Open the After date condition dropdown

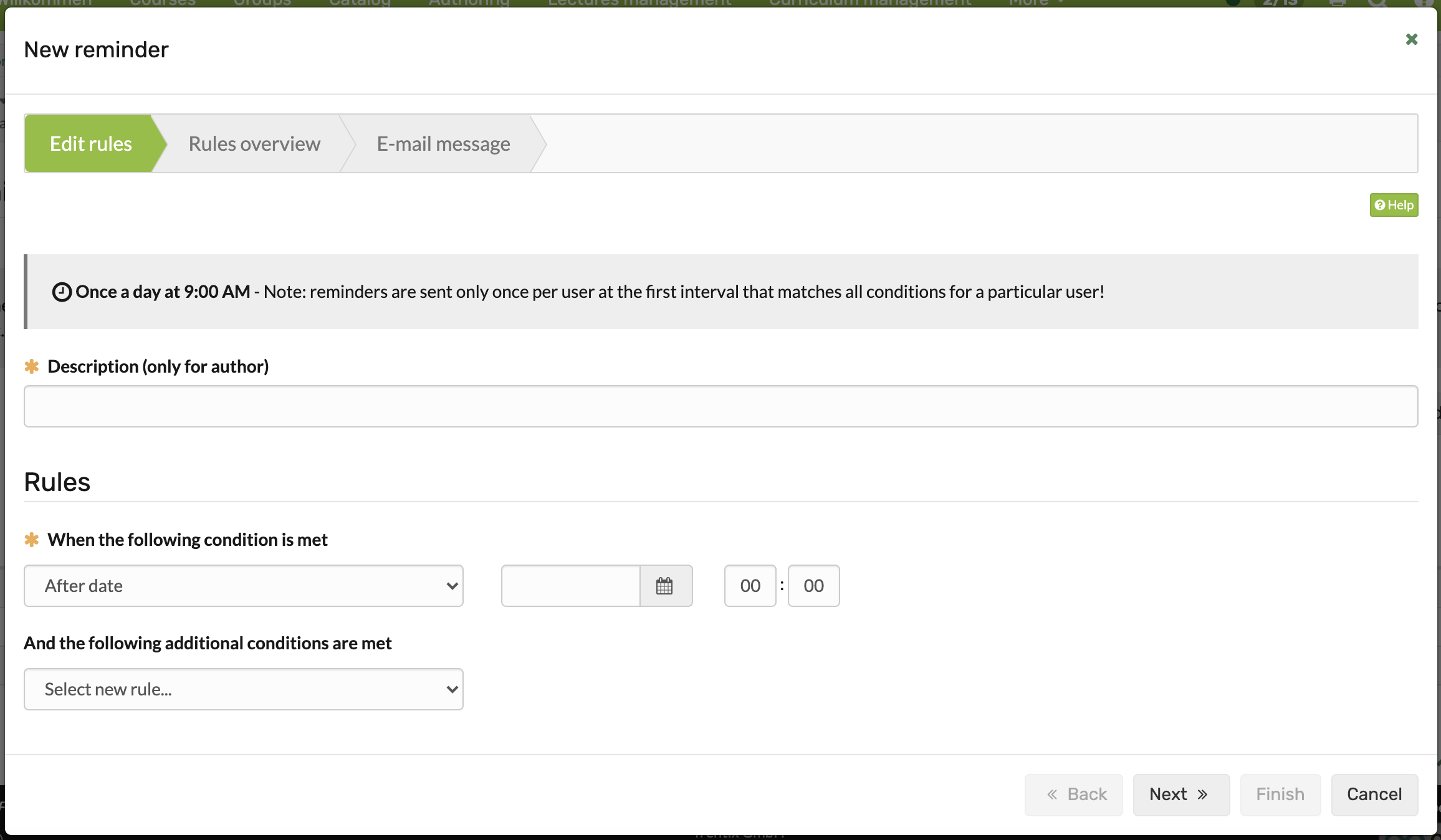coord(244,586)
